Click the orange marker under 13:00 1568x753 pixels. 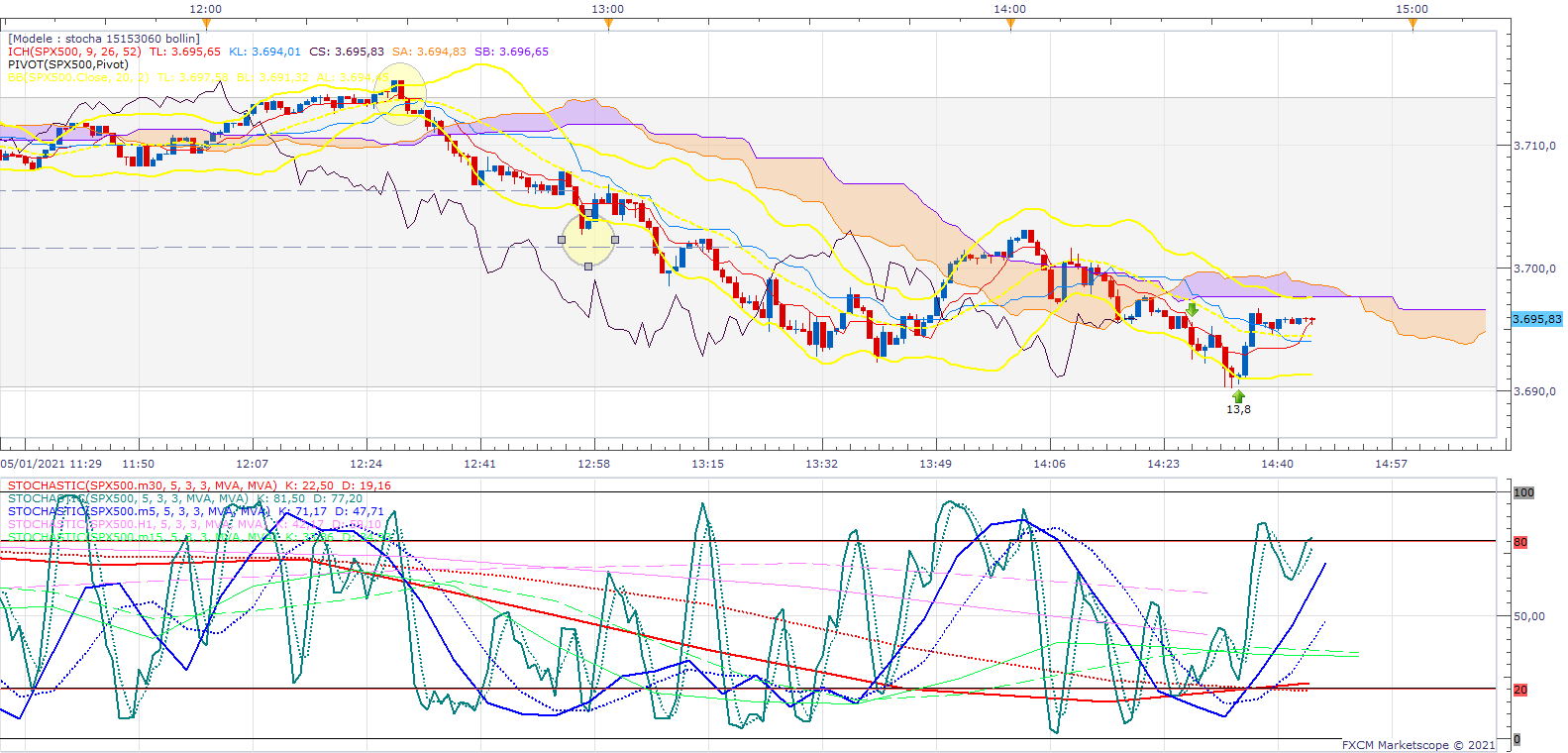click(608, 25)
